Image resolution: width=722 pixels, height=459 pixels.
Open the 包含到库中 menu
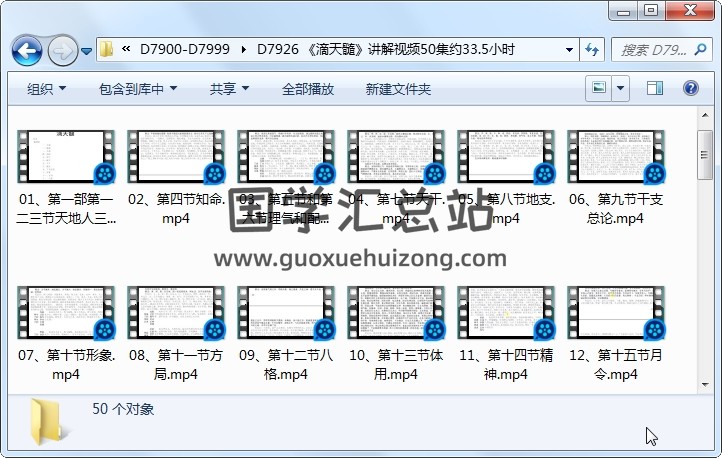tap(138, 88)
